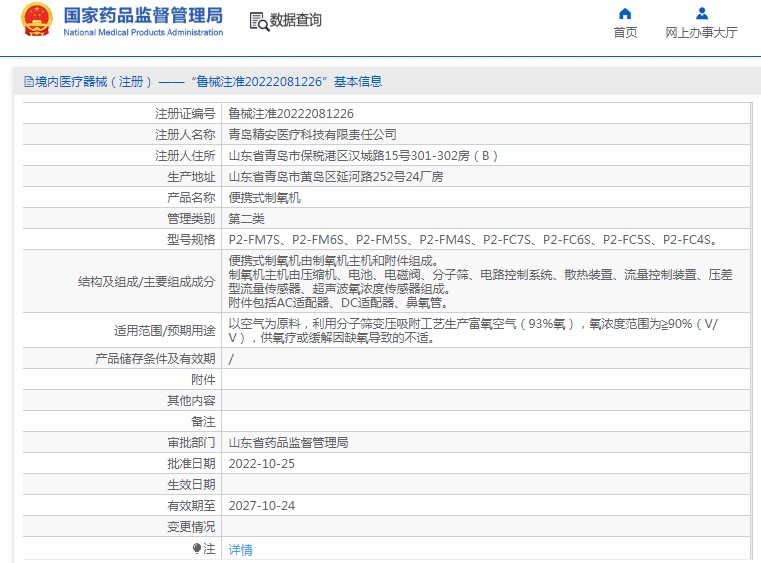The width and height of the screenshot is (761, 563).
Task: Select expiry date 2027-10-24
Action: (x=262, y=506)
